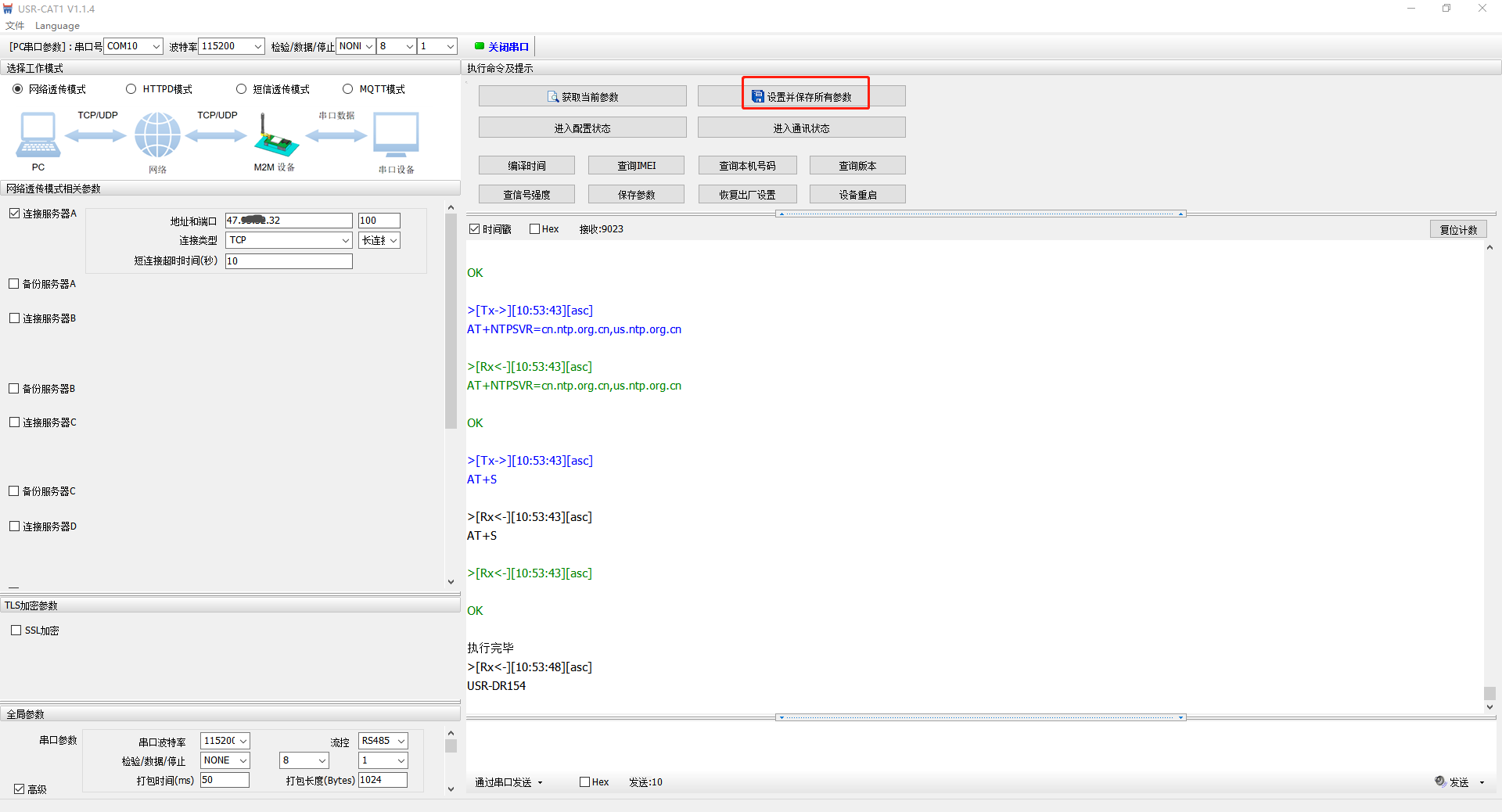This screenshot has width=1502, height=812.
Task: Click the 设备重启 button
Action: coord(857,194)
